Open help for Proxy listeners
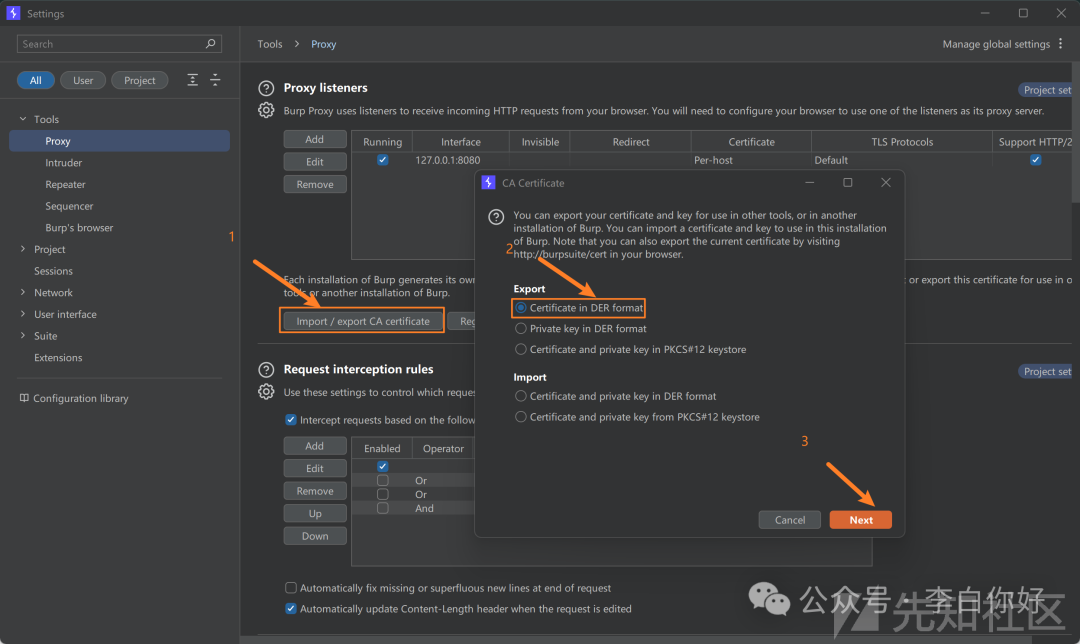 266,88
